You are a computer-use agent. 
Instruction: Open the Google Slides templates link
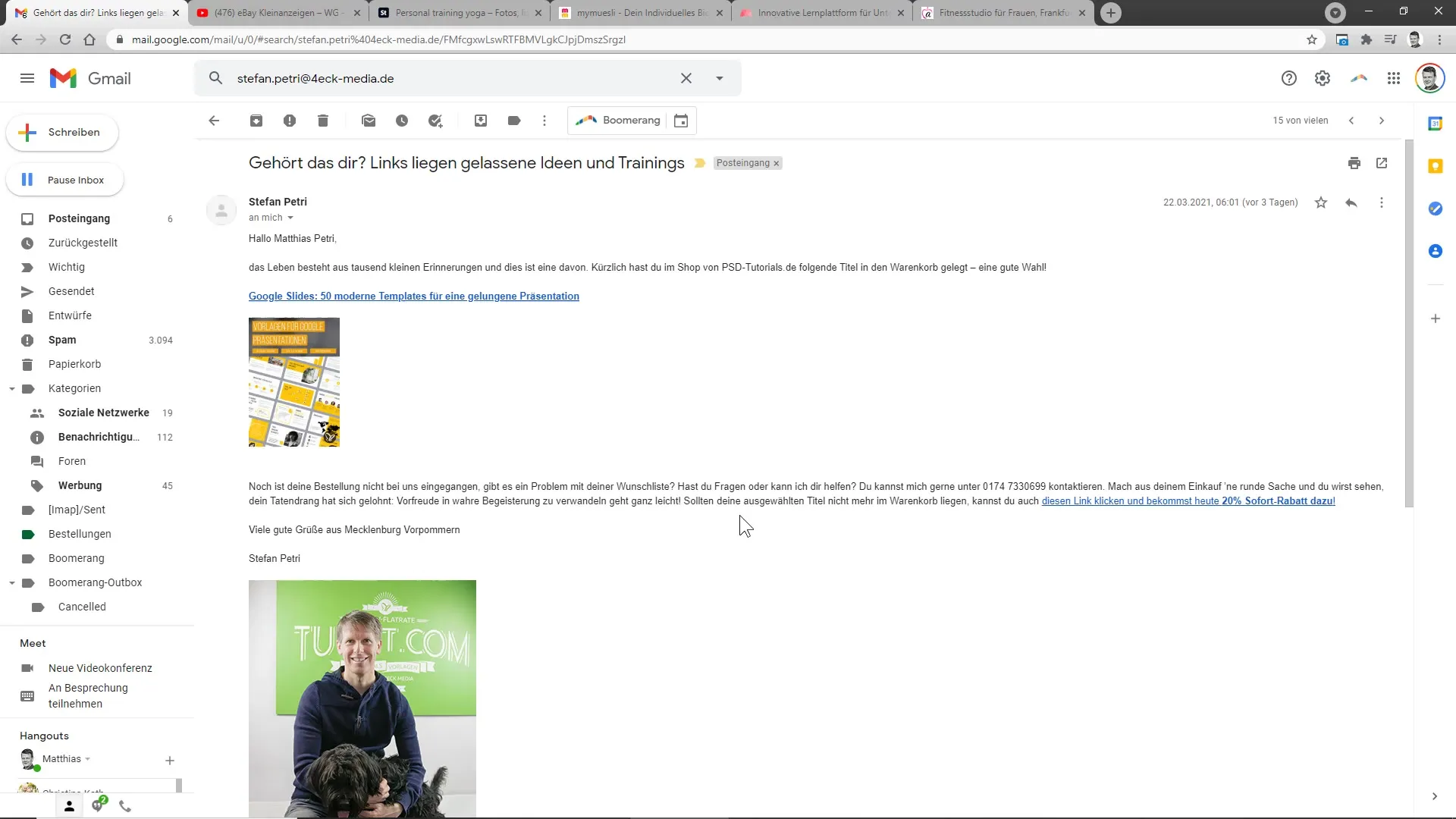tap(414, 297)
